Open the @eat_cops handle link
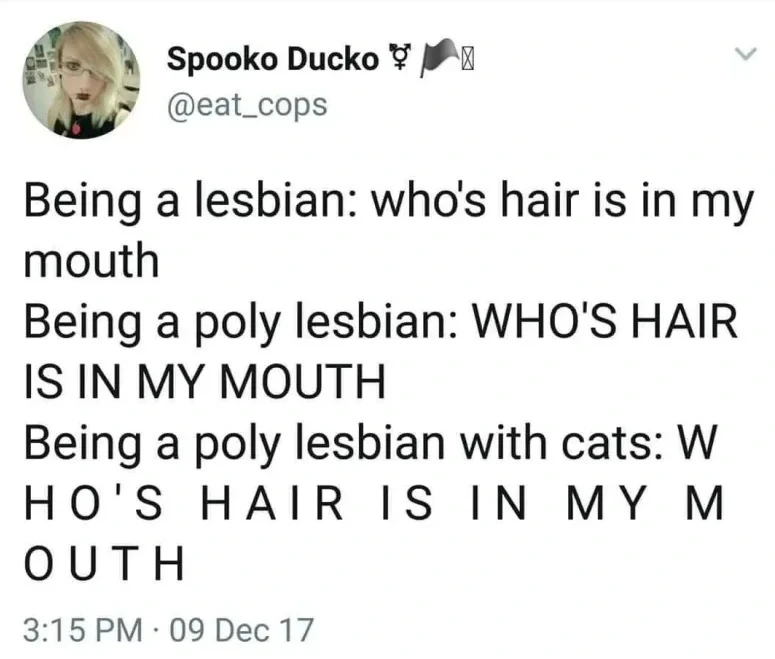Image resolution: width=775 pixels, height=659 pixels. point(248,105)
